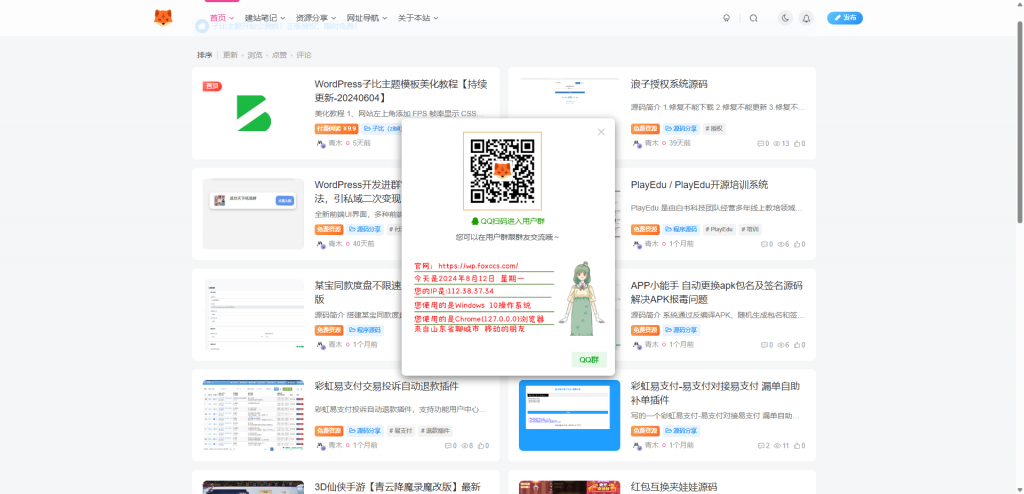Sort posts by 评论
The image size is (1024, 494).
[x=304, y=55]
